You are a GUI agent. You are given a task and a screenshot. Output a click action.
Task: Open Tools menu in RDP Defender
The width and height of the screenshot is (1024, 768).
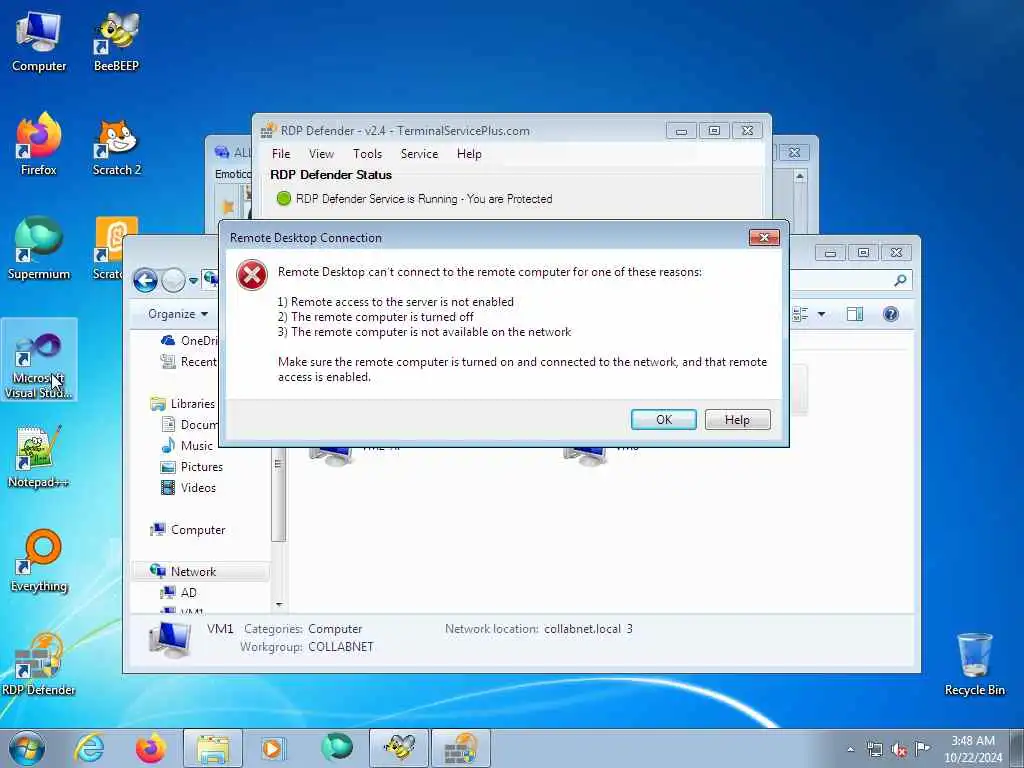(x=367, y=153)
